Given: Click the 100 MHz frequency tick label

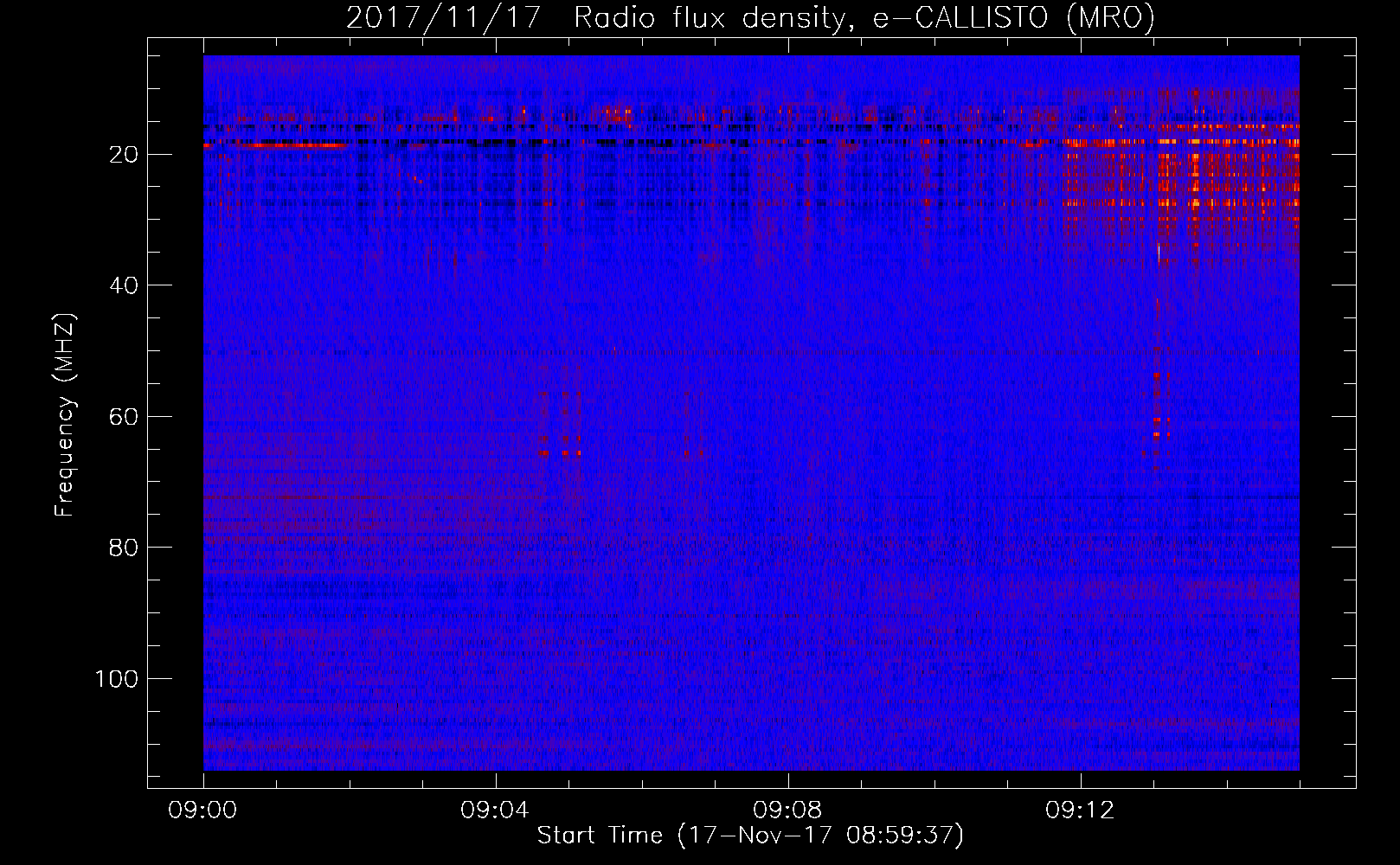Looking at the screenshot, I should click(117, 679).
